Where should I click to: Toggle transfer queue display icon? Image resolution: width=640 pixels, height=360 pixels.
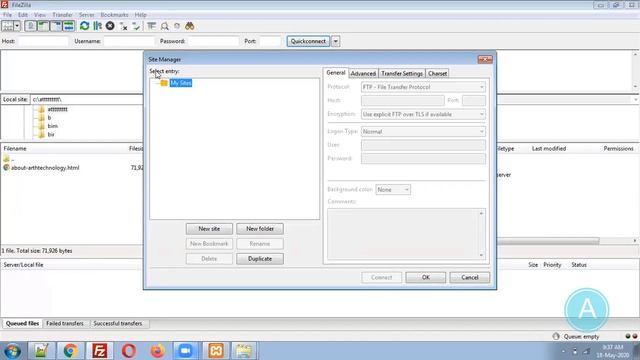click(69, 26)
